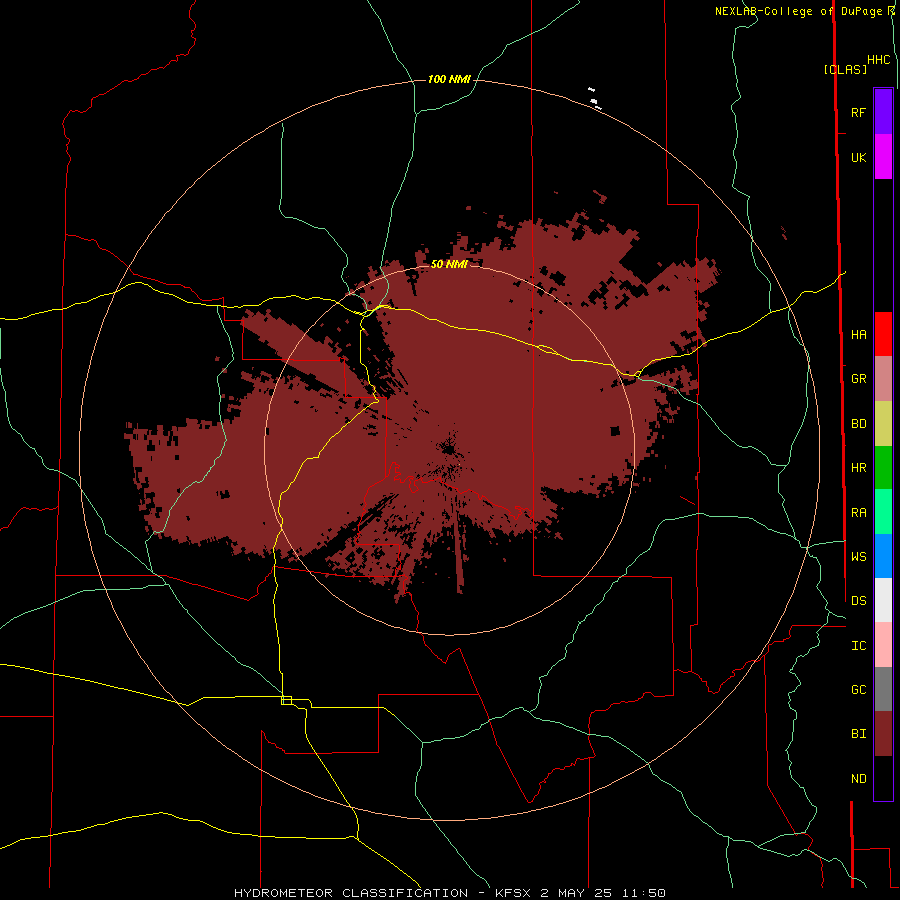Screen dimensions: 900x900
Task: Click the ND legend label
Action: tap(858, 779)
